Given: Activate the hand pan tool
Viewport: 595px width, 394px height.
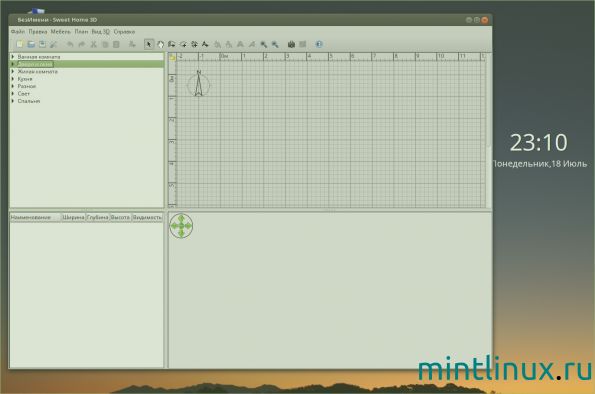Looking at the screenshot, I should pos(160,44).
